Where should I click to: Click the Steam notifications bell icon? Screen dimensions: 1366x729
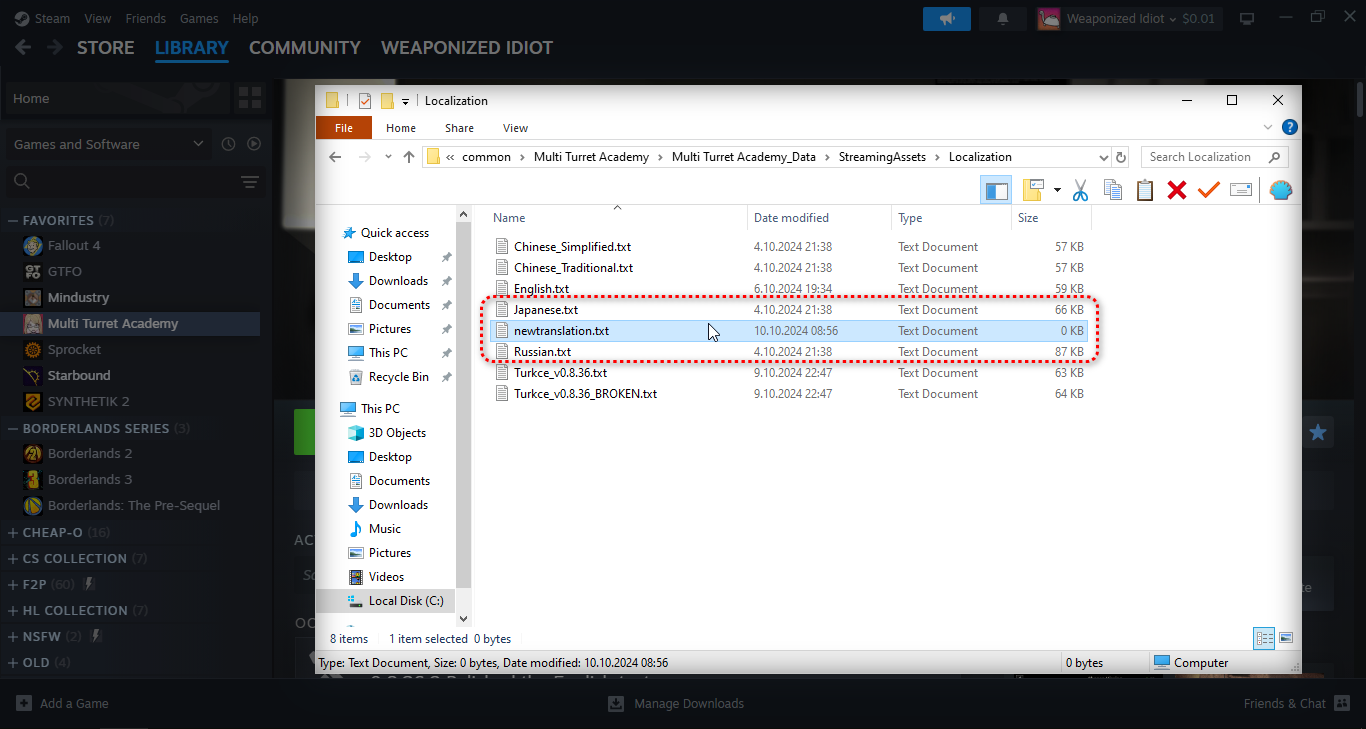coord(1002,18)
